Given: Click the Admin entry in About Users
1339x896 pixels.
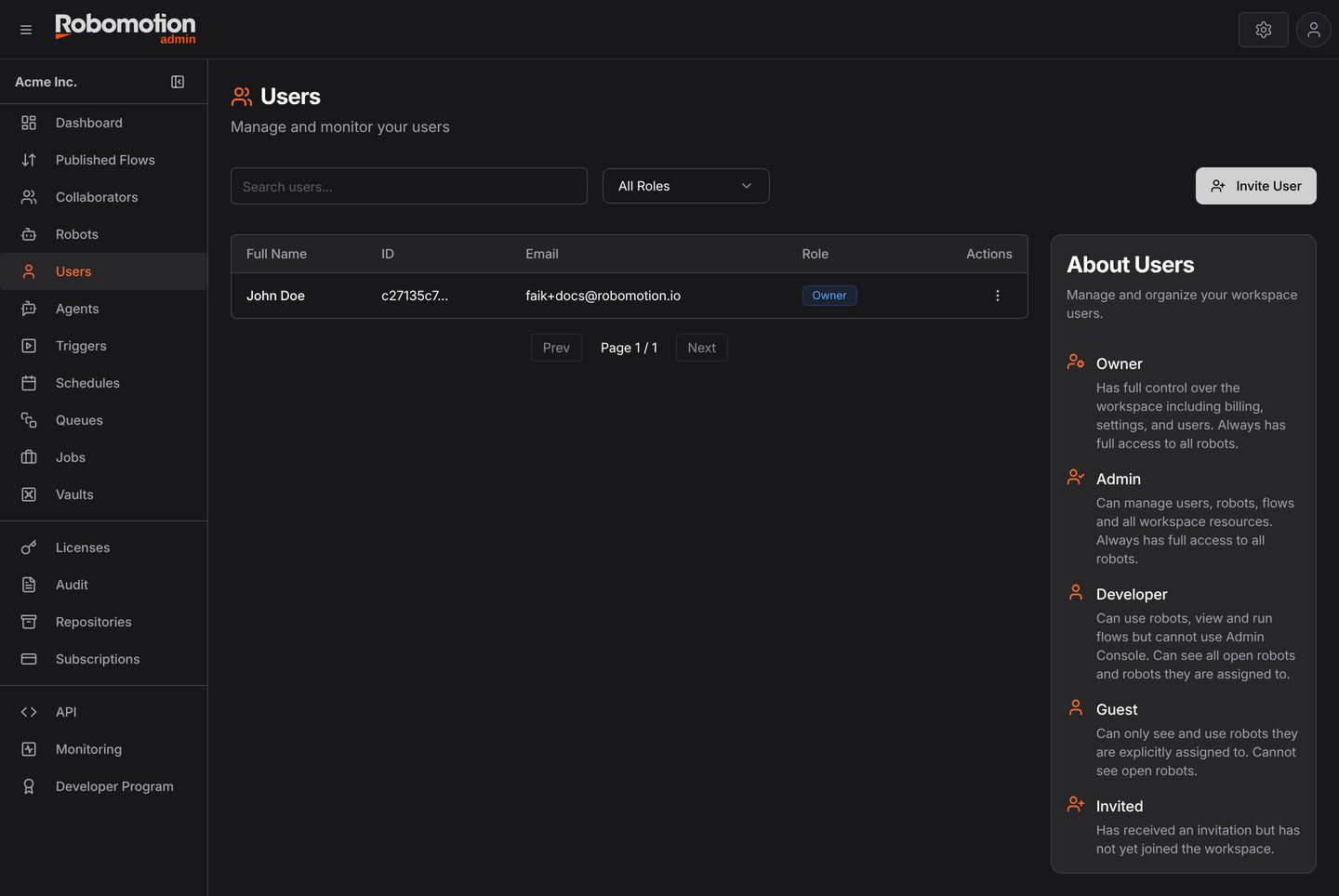Looking at the screenshot, I should [x=1119, y=479].
